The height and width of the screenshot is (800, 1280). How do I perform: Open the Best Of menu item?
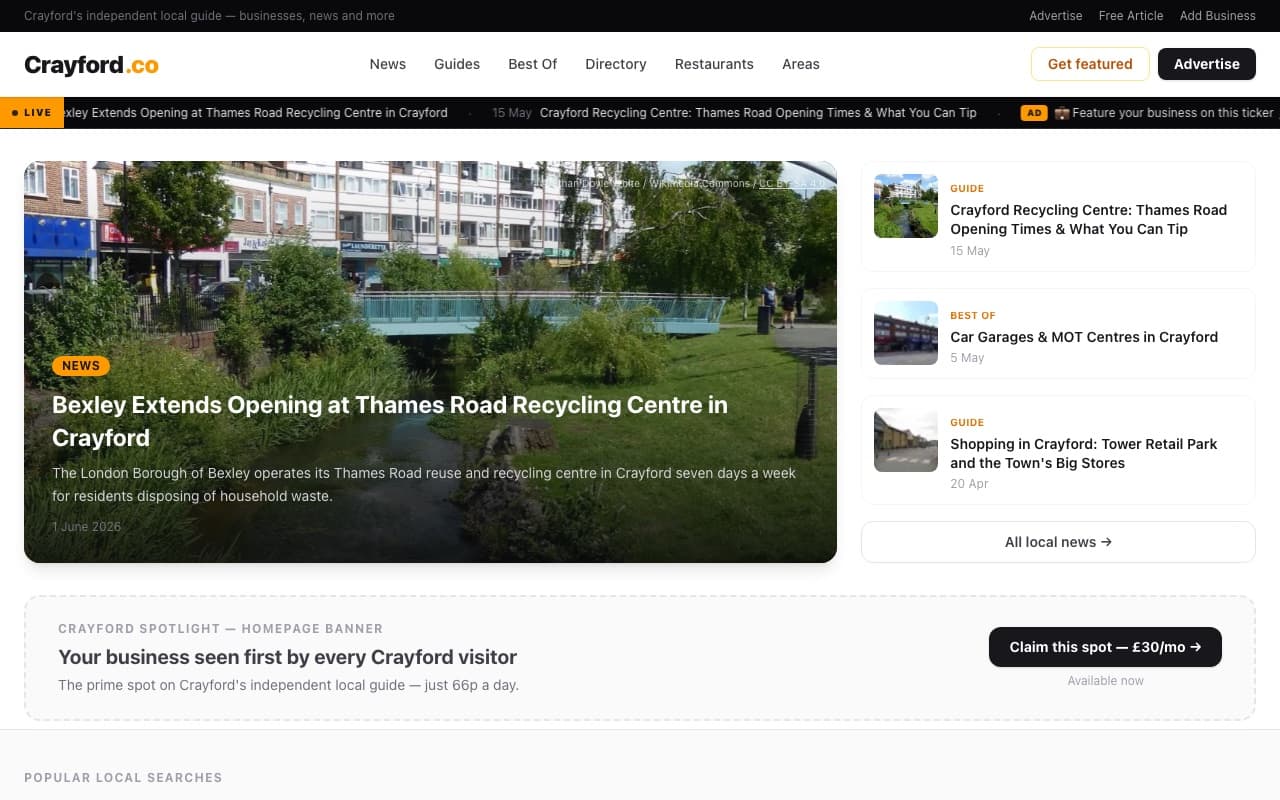pyautogui.click(x=532, y=64)
